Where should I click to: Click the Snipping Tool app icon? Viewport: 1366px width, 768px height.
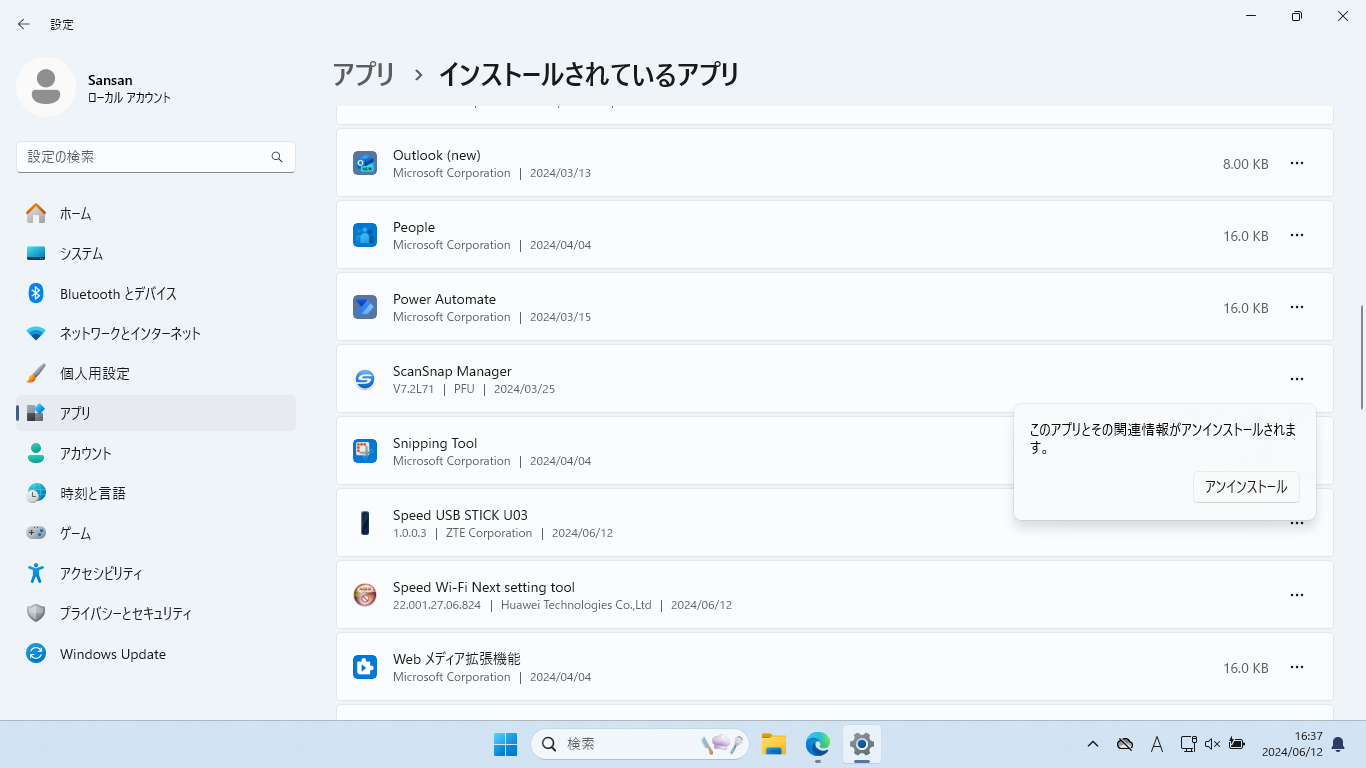pos(365,451)
